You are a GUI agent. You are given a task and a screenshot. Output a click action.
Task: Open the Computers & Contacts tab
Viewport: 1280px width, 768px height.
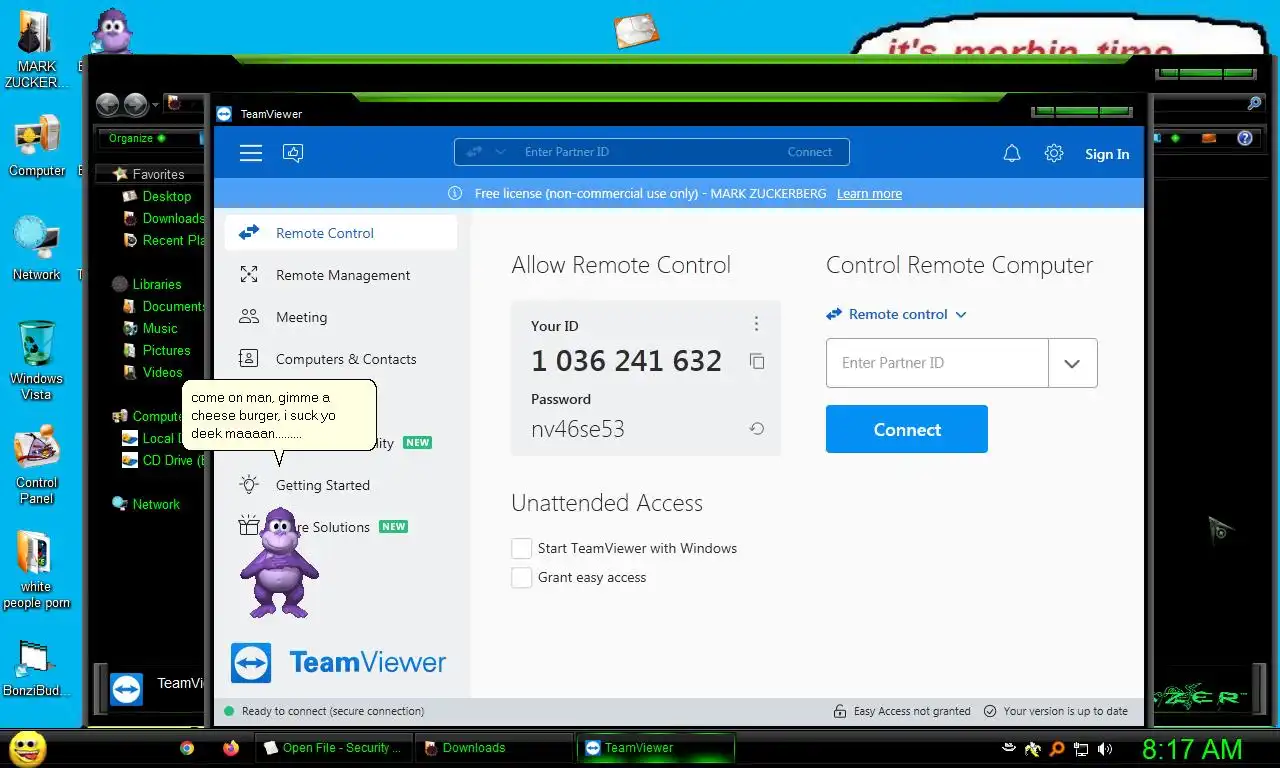click(341, 359)
